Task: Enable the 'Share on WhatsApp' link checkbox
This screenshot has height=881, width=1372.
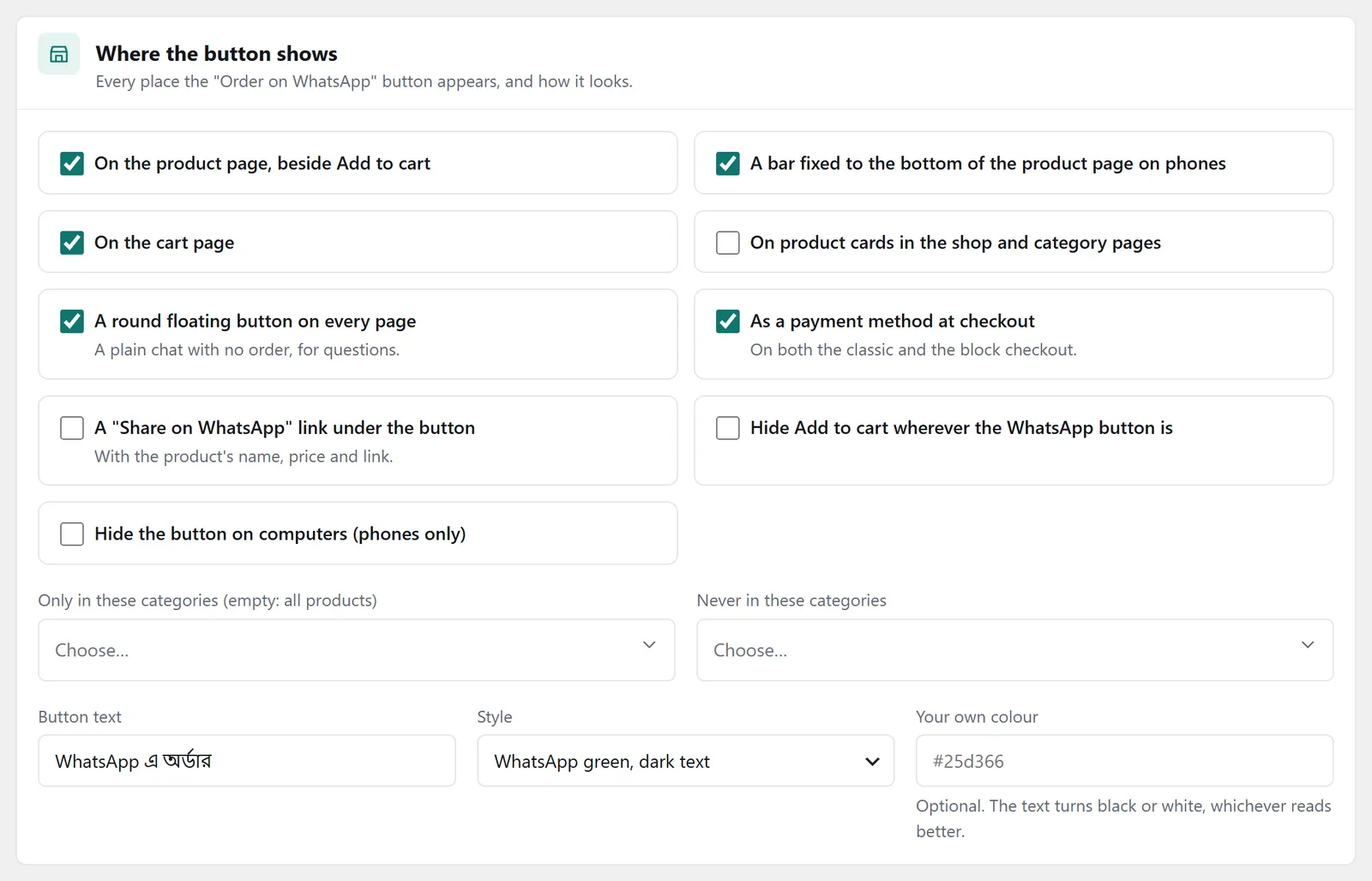Action: (x=72, y=428)
